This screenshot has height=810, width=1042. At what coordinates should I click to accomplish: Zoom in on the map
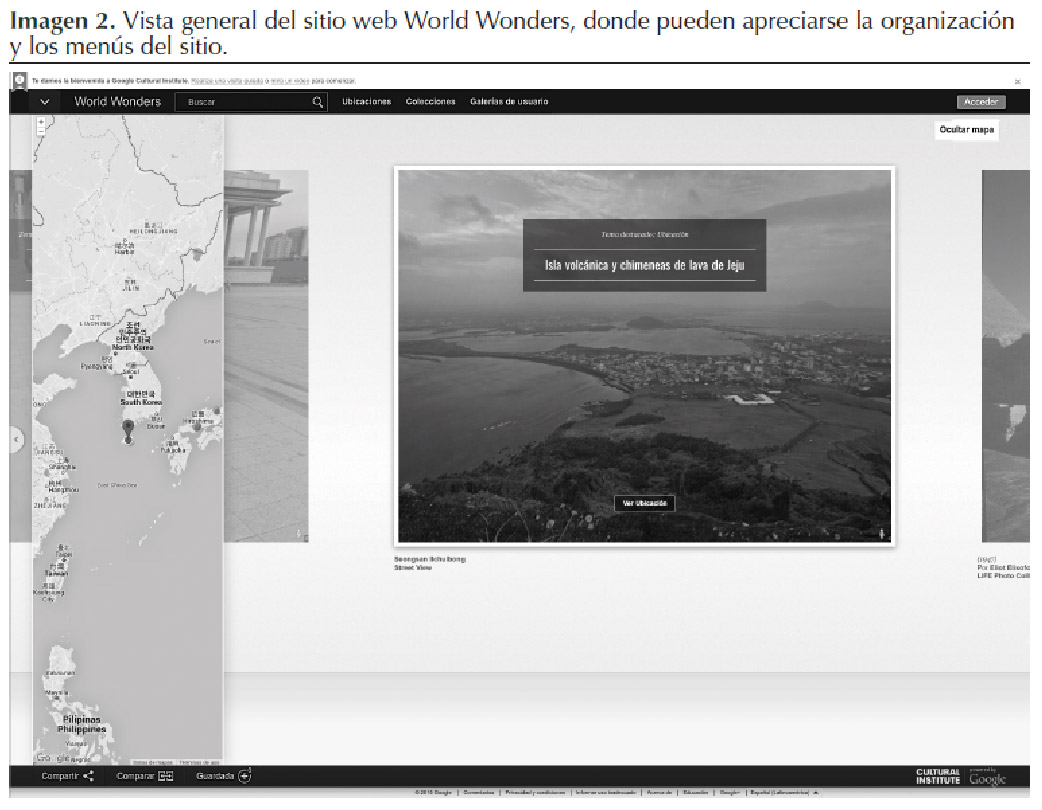41,121
